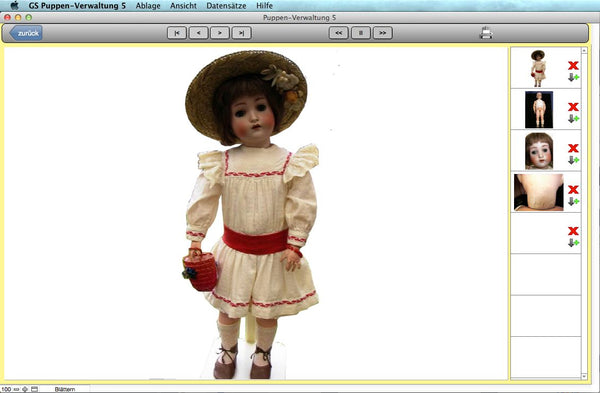Pause the slideshow playback

click(x=361, y=33)
